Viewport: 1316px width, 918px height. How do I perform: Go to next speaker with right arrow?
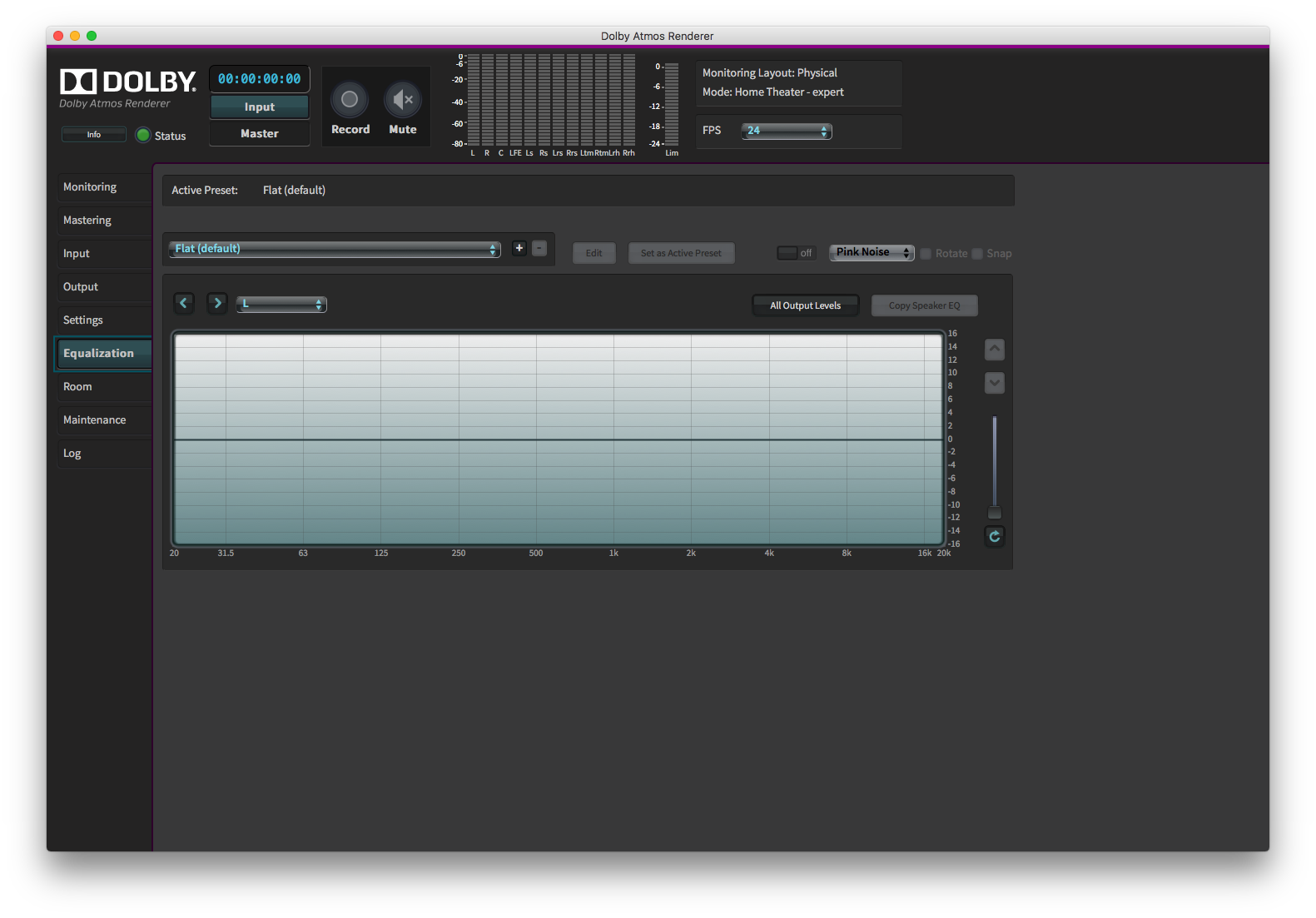tap(217, 303)
